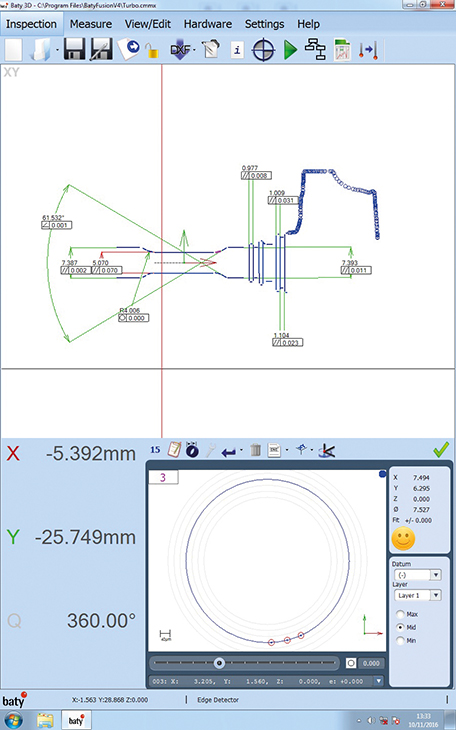
Task: Open the Hardware menu
Action: click(208, 24)
